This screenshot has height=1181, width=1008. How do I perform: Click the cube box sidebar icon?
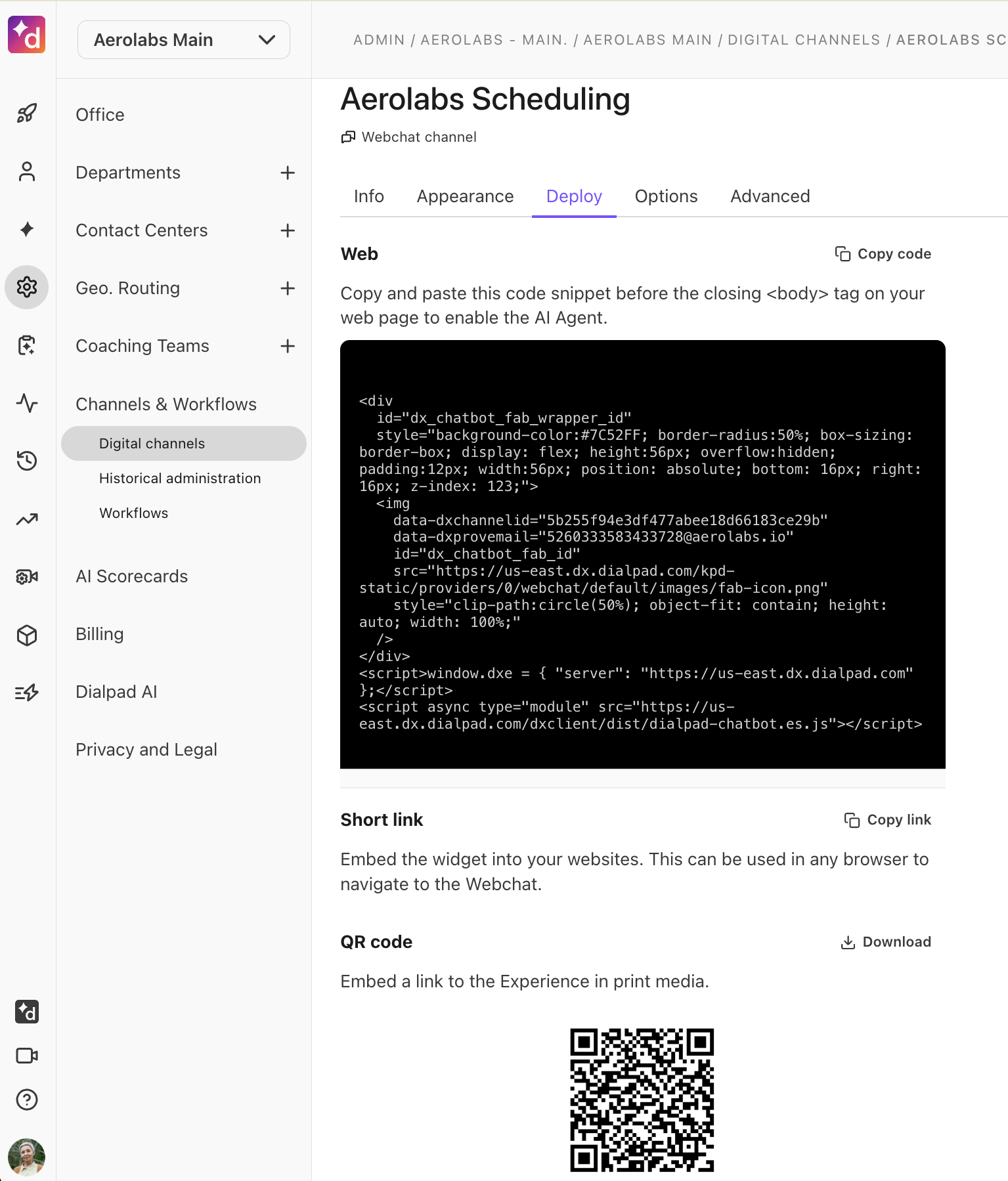pyautogui.click(x=27, y=635)
